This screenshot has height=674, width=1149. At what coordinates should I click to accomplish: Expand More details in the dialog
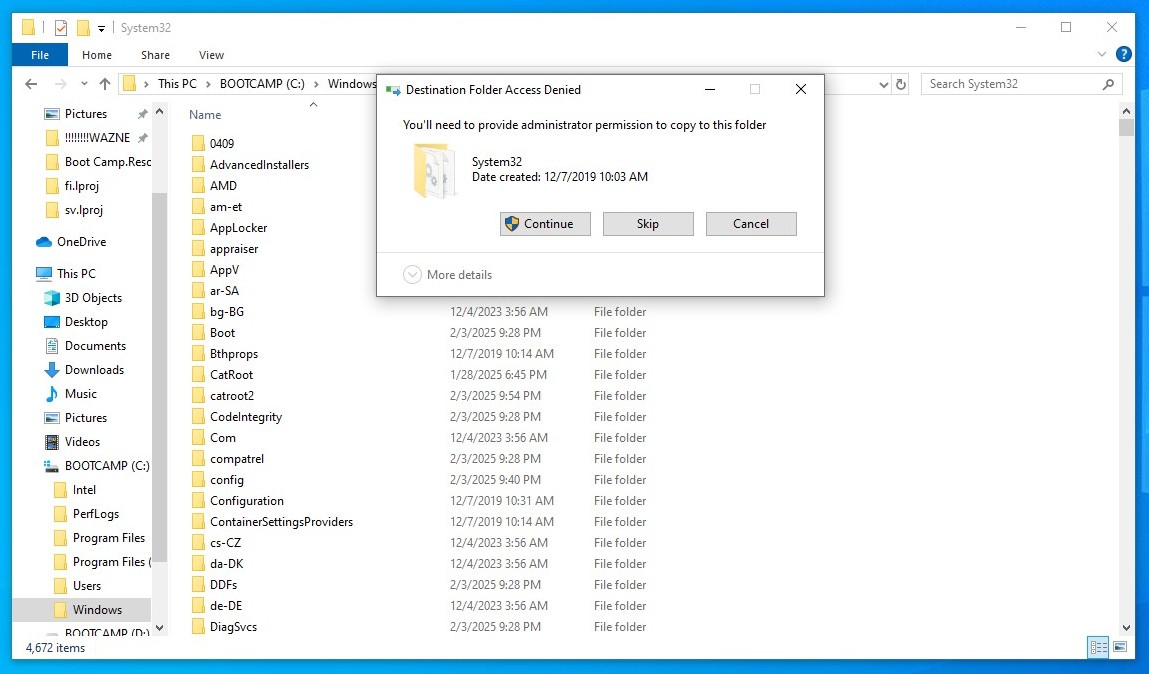coord(448,275)
